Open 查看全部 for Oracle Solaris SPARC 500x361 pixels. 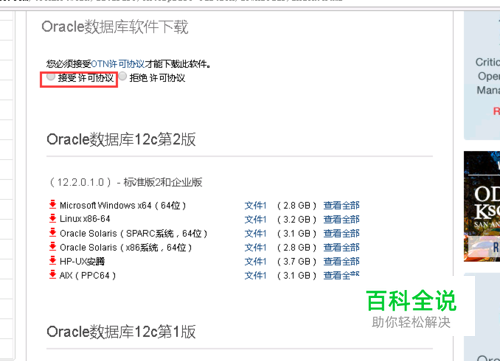[x=342, y=234]
